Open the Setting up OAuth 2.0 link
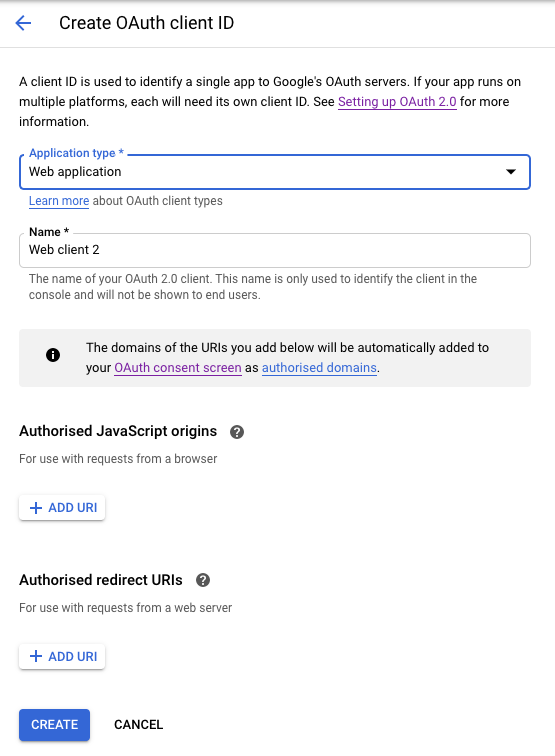Screen dimensions: 555x756 coord(397,102)
